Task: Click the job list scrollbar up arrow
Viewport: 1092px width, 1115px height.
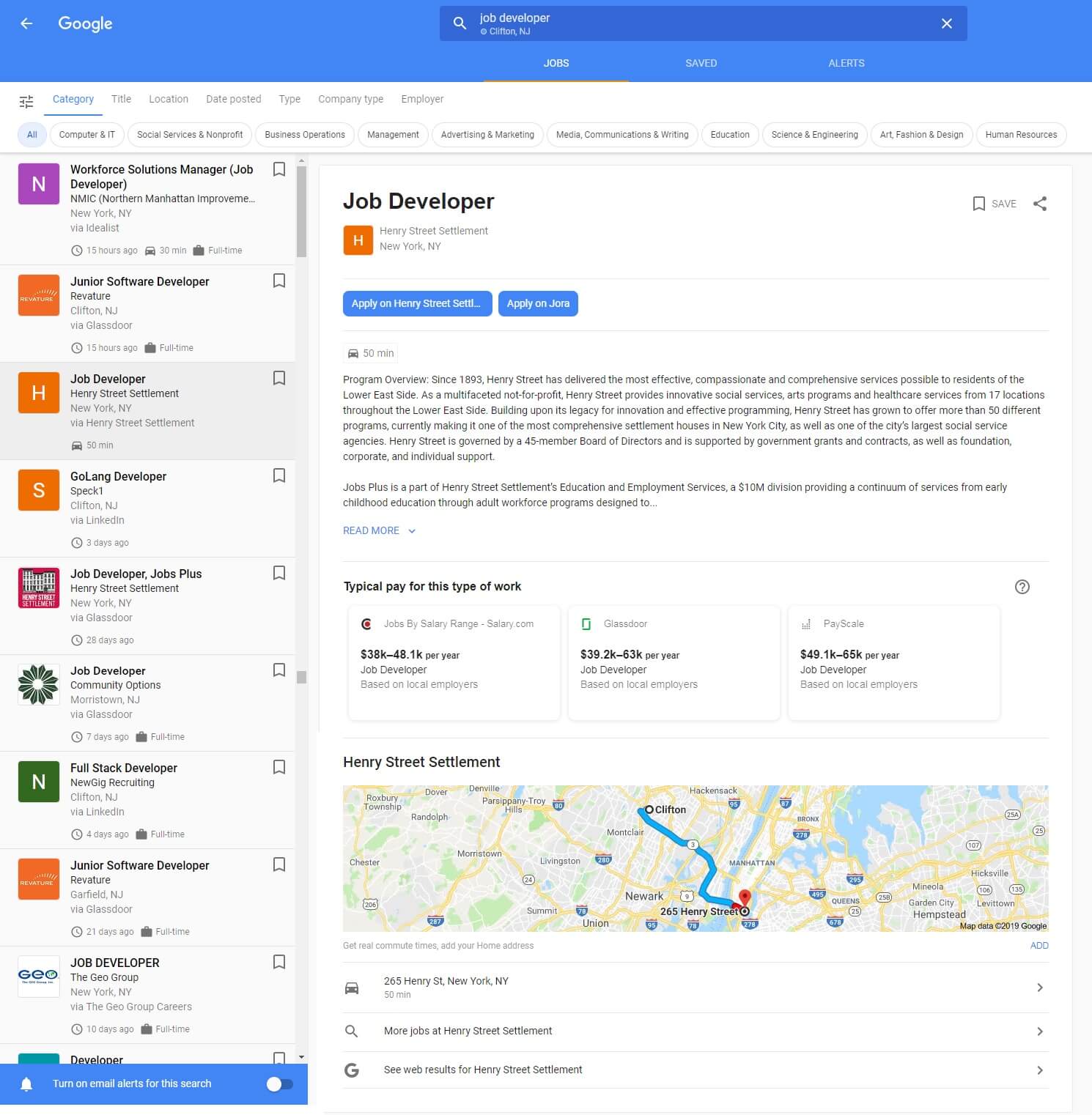Action: [301, 160]
